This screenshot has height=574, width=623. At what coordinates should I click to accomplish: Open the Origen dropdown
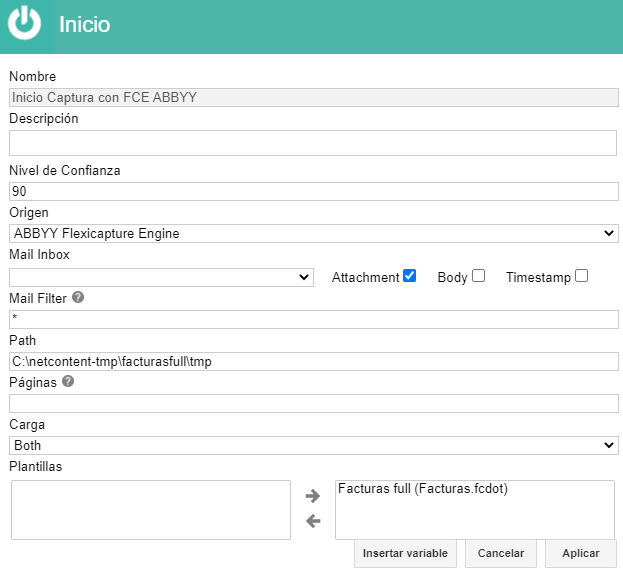(314, 233)
